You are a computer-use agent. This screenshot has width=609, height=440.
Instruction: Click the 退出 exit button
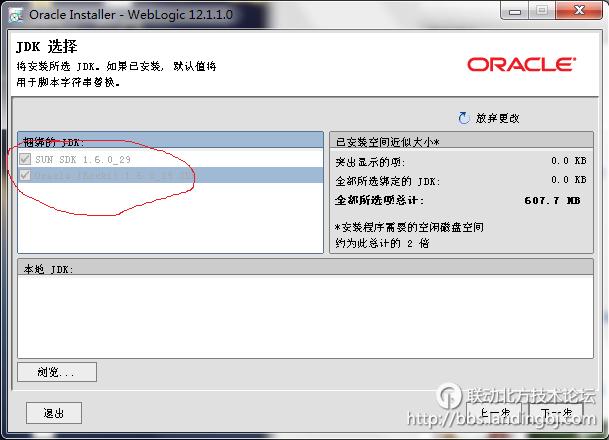coord(54,413)
